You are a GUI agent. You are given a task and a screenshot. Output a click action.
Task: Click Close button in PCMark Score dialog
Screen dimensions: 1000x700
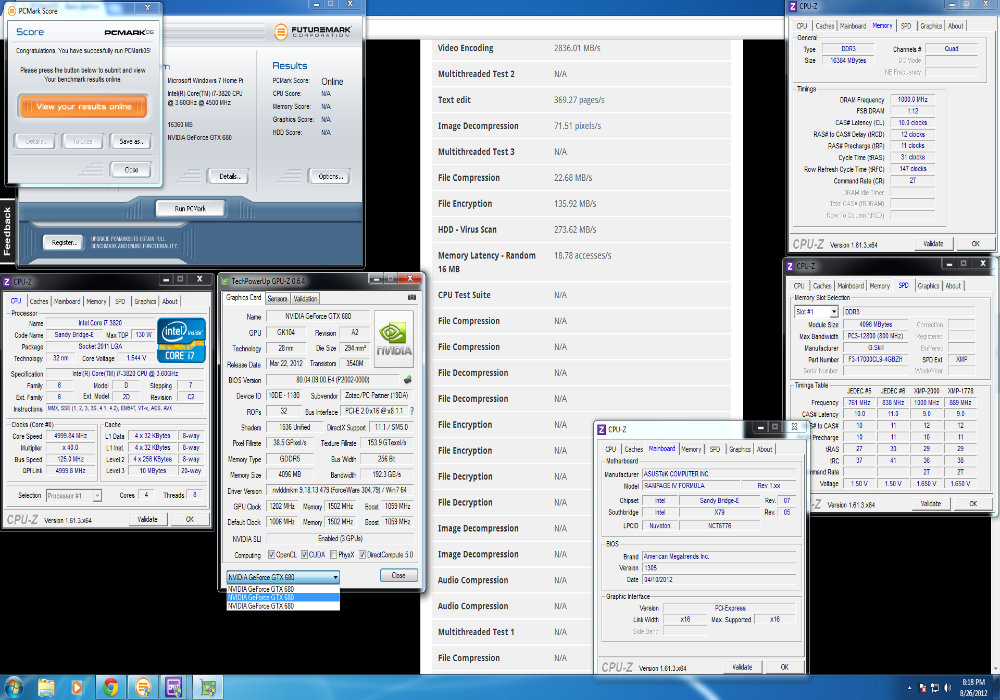click(x=131, y=170)
